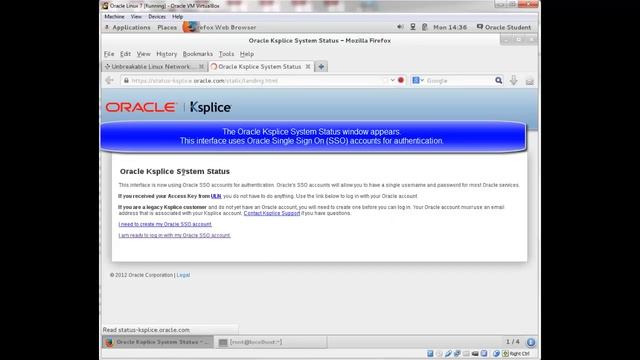Viewport: 640px width, 360px height.
Task: Click VirtualBox USB status icon
Action: pyautogui.click(x=448, y=353)
